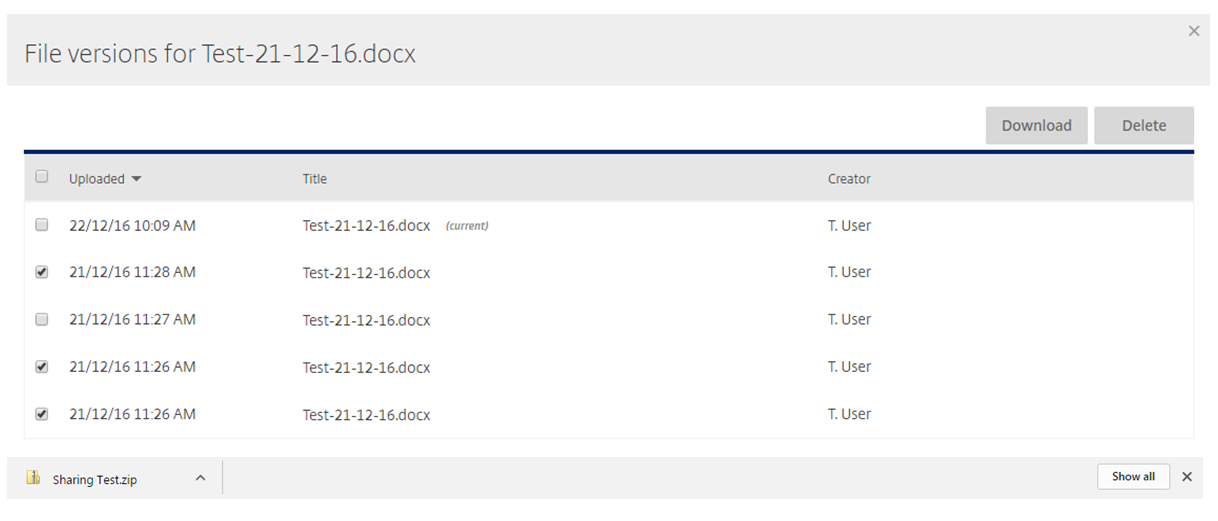The width and height of the screenshot is (1218, 521).
Task: Dismiss the downloads bar with the X
Action: coord(1187,477)
